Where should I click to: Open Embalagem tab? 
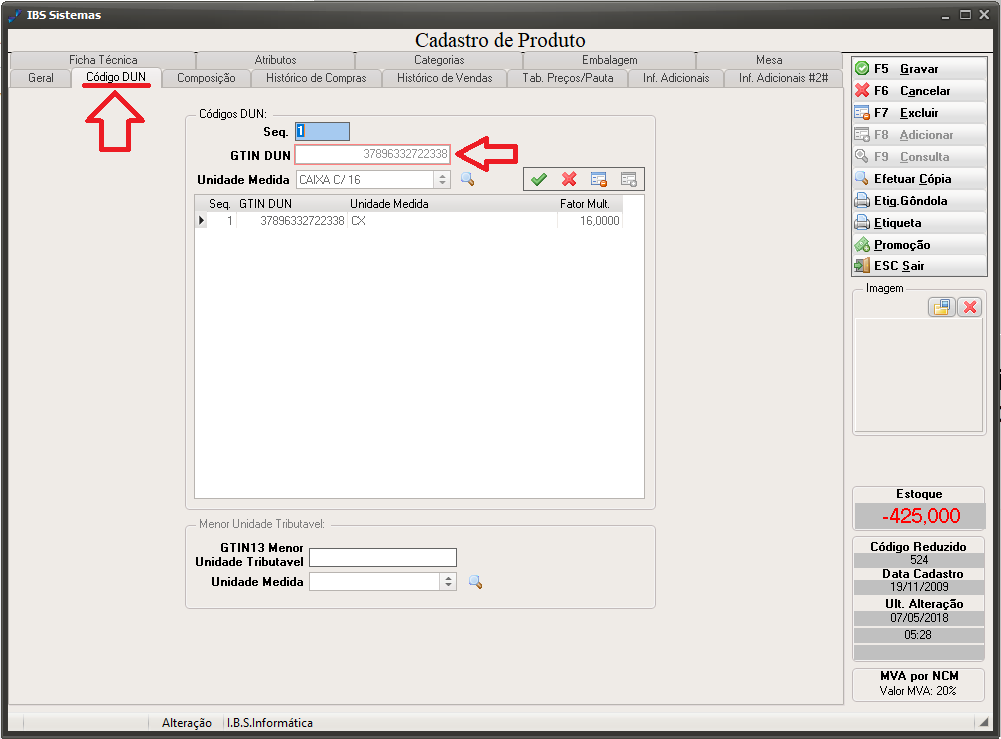point(609,60)
